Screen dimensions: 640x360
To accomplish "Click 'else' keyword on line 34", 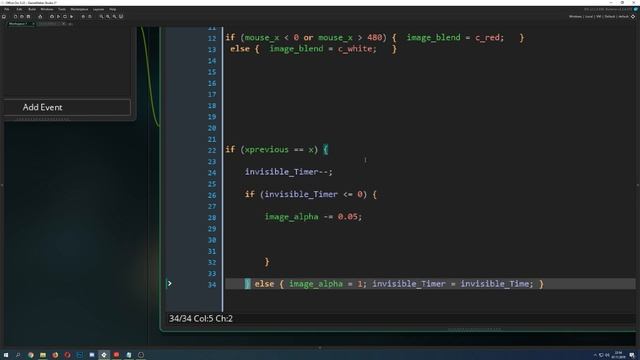I will pos(264,284).
